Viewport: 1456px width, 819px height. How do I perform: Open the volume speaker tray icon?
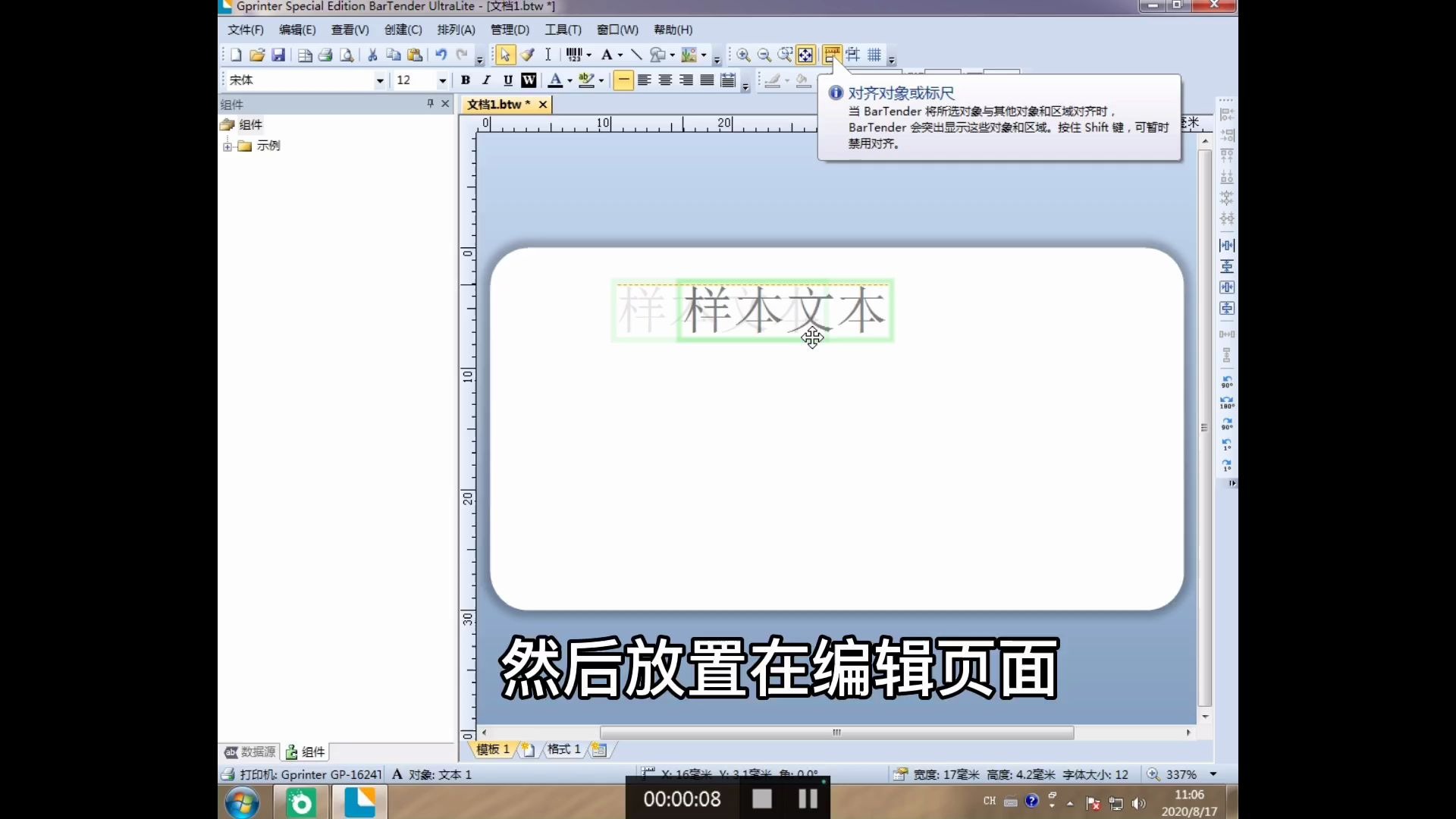click(x=1138, y=803)
